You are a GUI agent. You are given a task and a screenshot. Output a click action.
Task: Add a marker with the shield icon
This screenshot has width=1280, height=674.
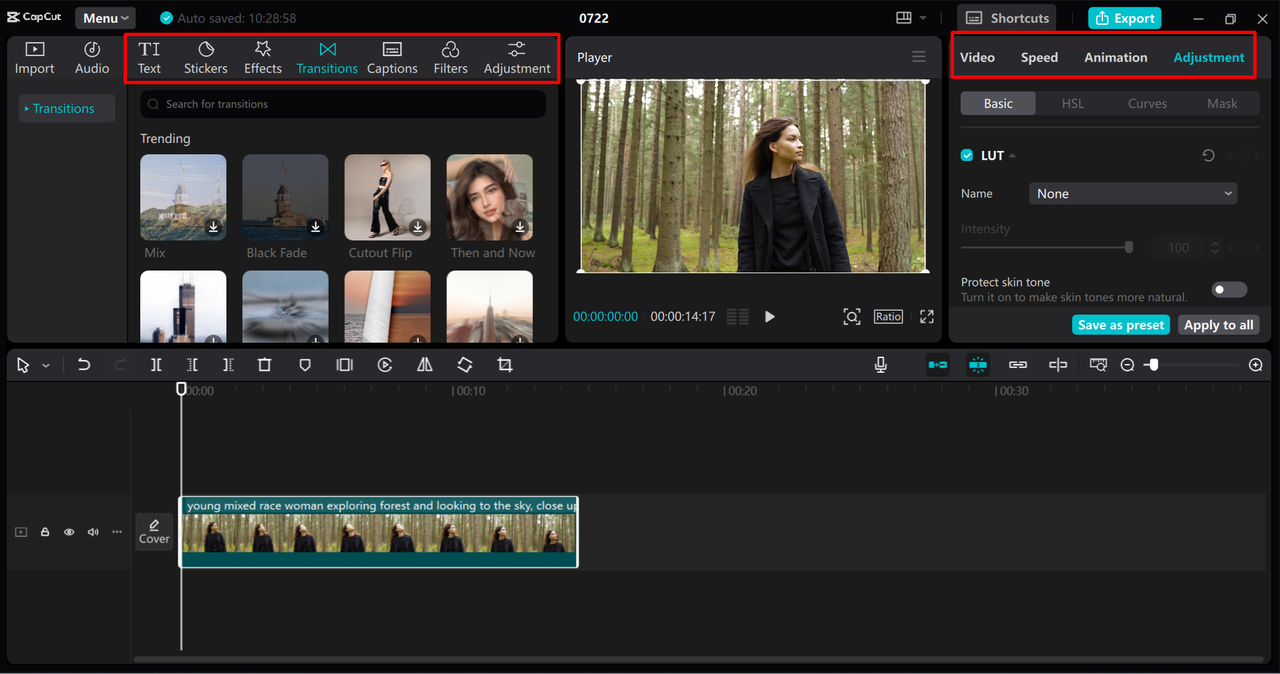click(305, 365)
